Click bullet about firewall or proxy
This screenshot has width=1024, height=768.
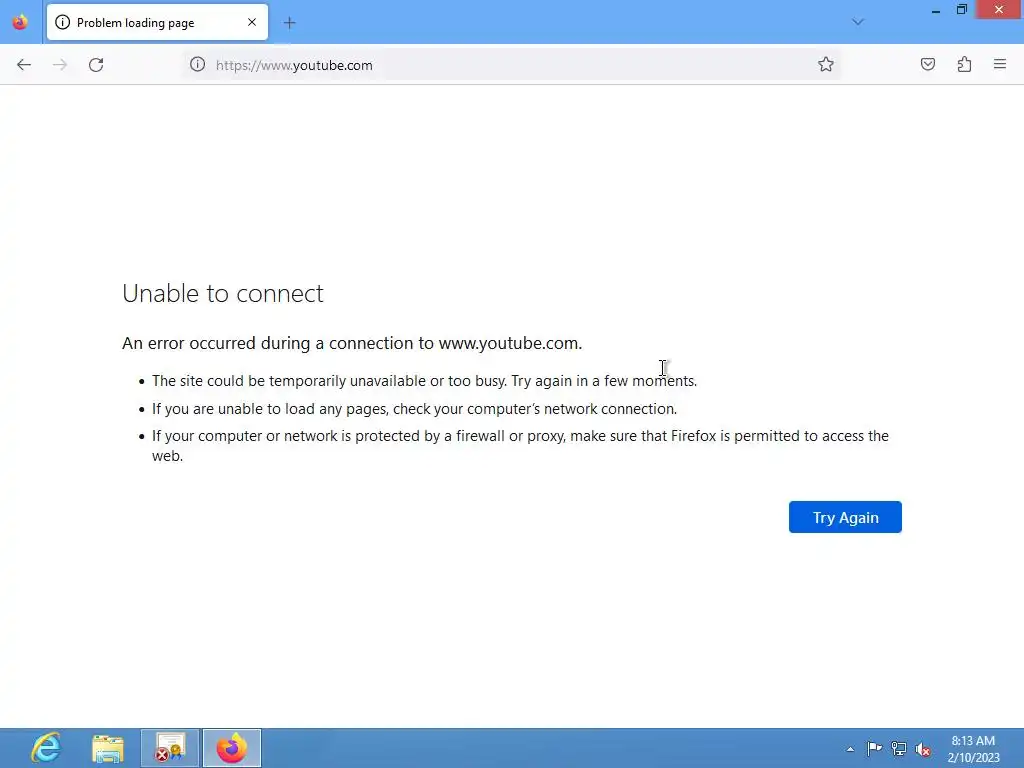[x=520, y=445]
